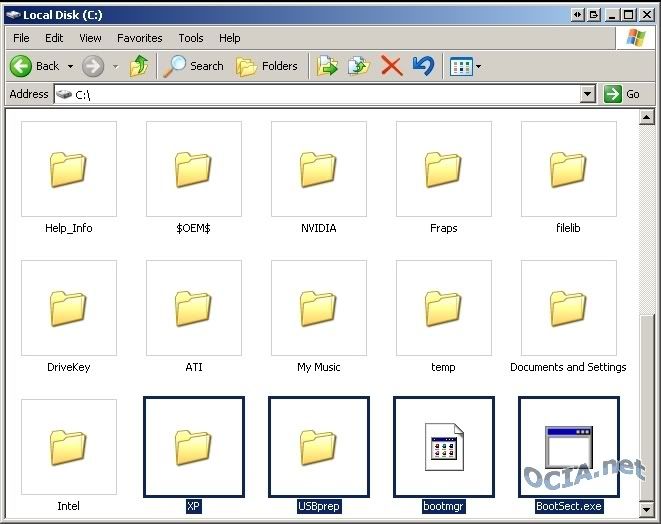Click inside the Address bar field
This screenshot has width=661, height=524.
coord(320,94)
